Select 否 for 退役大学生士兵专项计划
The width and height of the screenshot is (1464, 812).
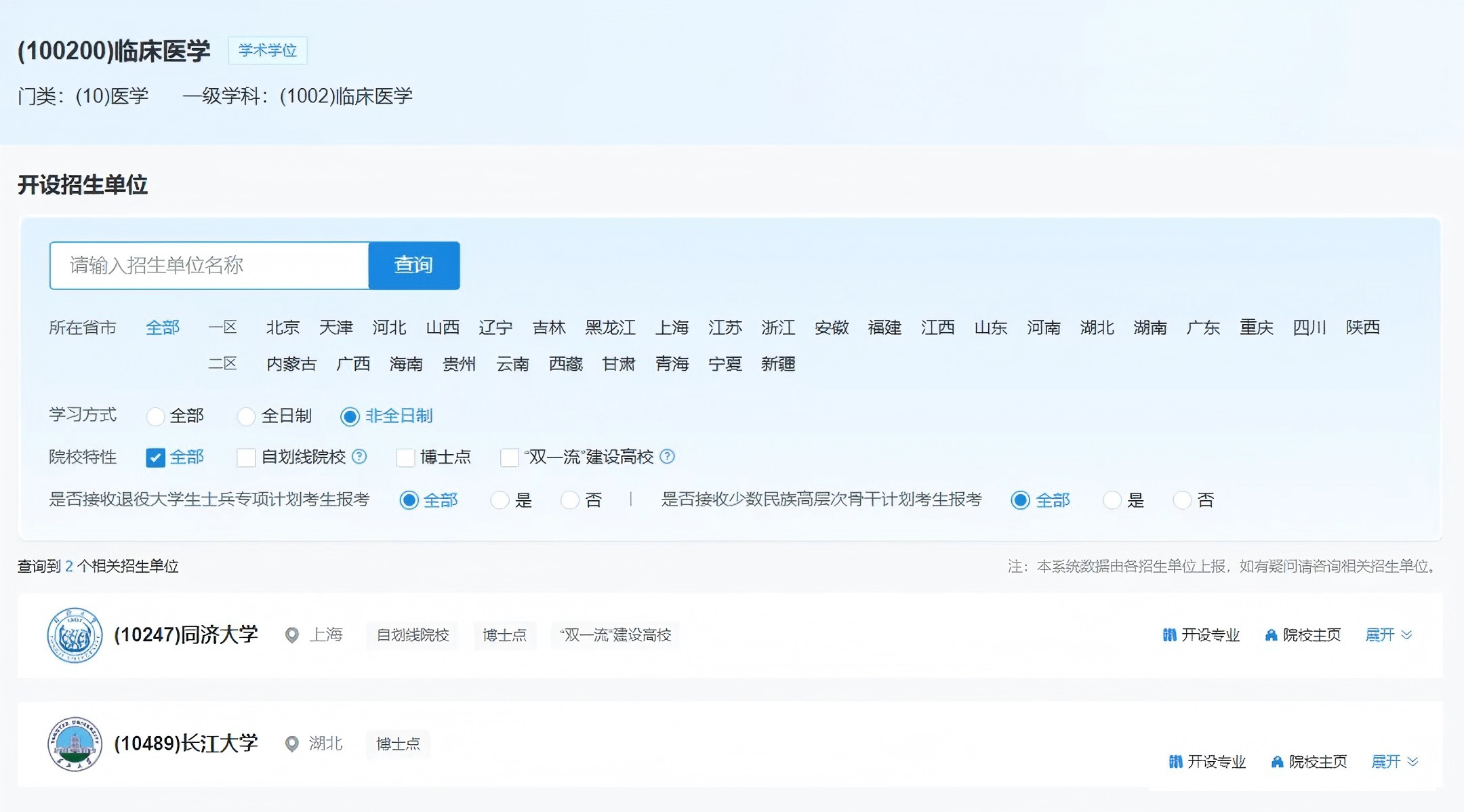[x=570, y=500]
